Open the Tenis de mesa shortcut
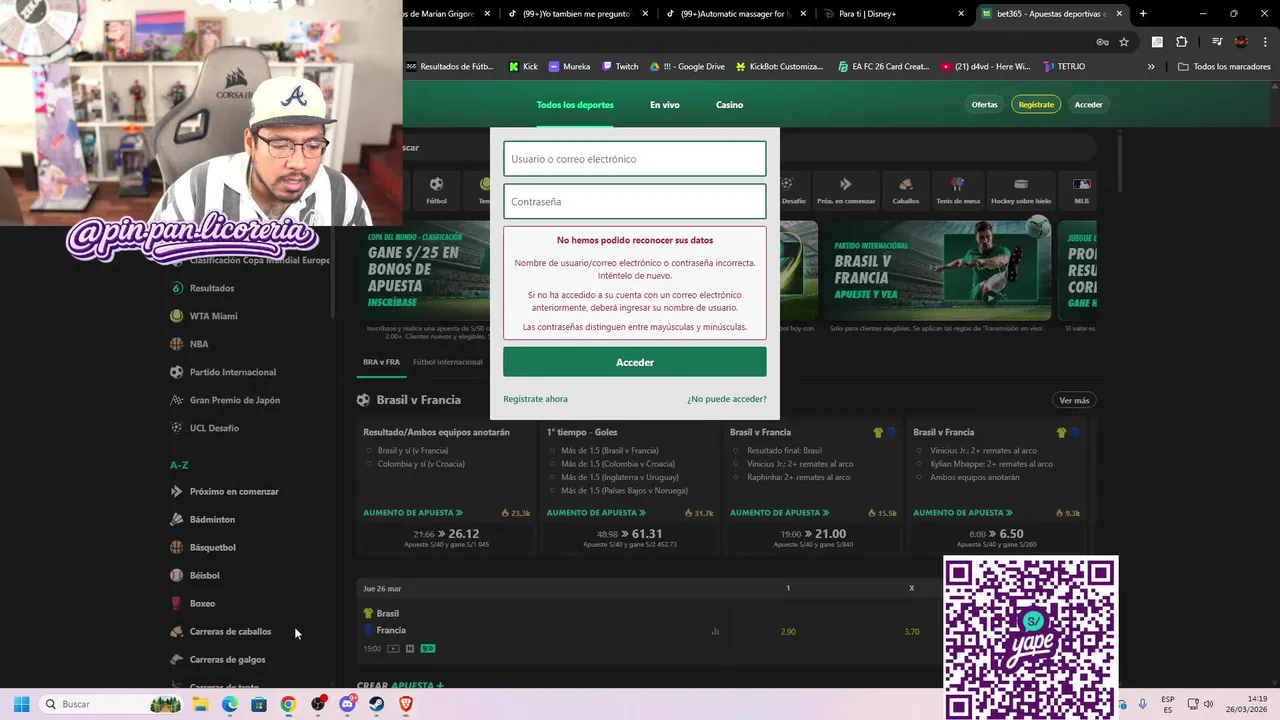 pyautogui.click(x=957, y=190)
